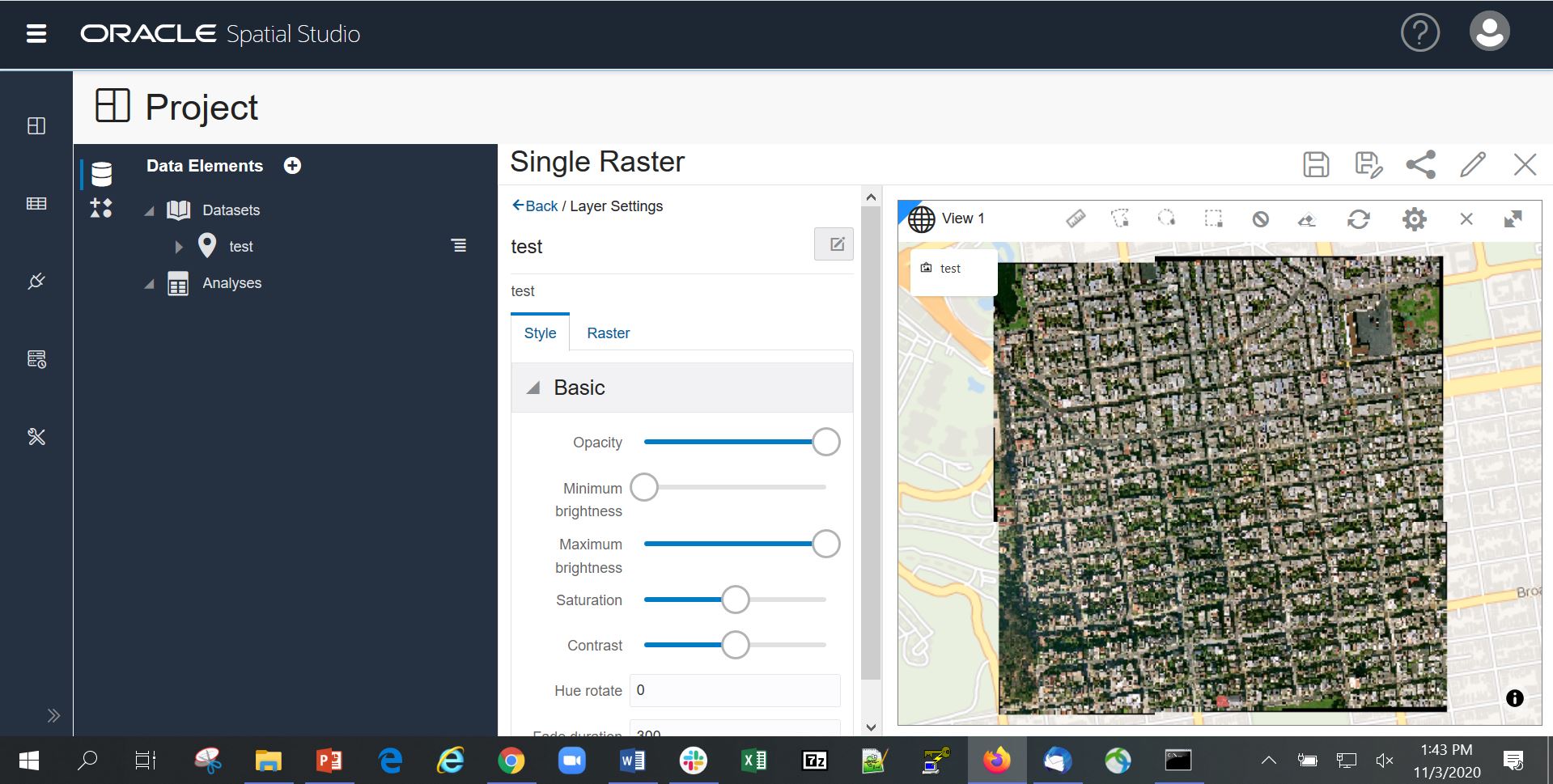The width and height of the screenshot is (1553, 784).
Task: Click the Opacity slider handle
Action: [x=825, y=443]
